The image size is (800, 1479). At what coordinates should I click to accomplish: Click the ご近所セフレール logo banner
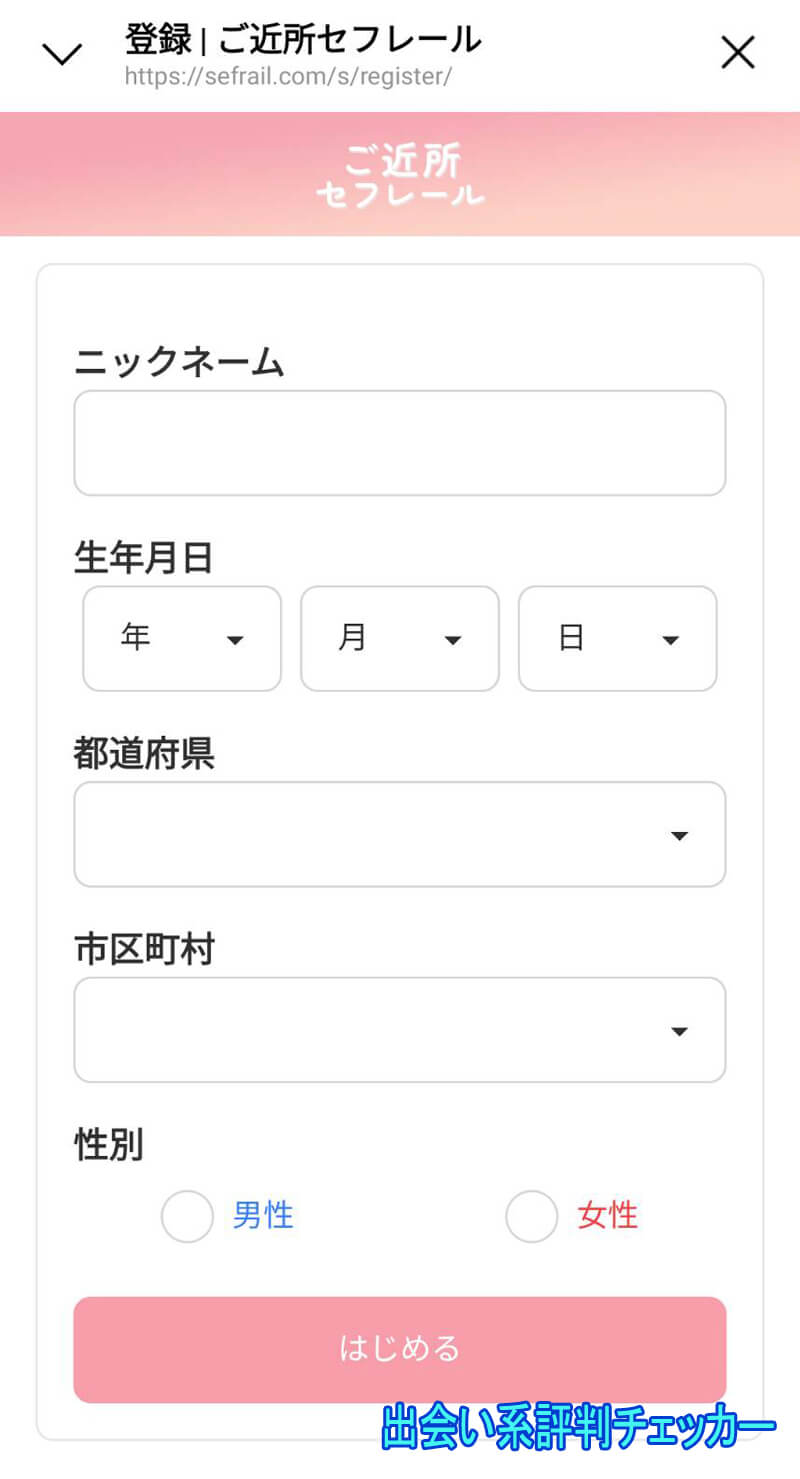[x=400, y=175]
